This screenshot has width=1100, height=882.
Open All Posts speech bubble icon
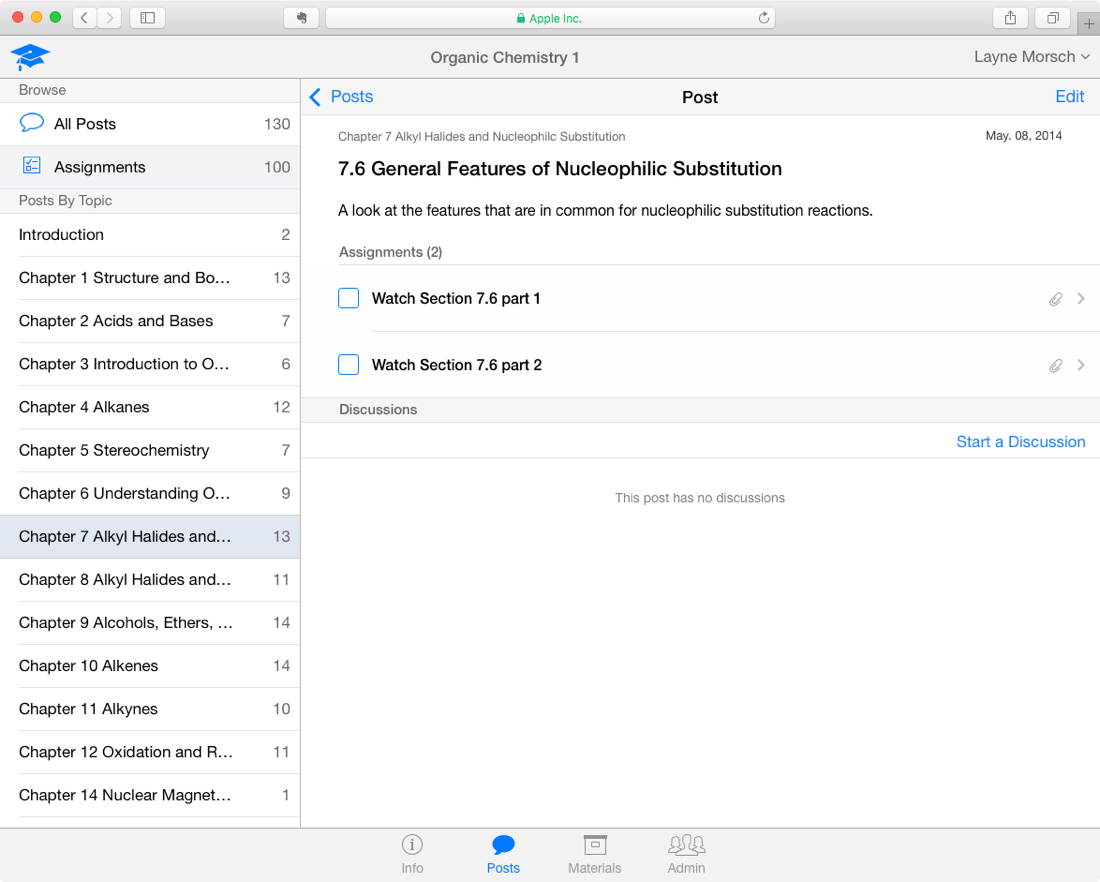coord(32,123)
